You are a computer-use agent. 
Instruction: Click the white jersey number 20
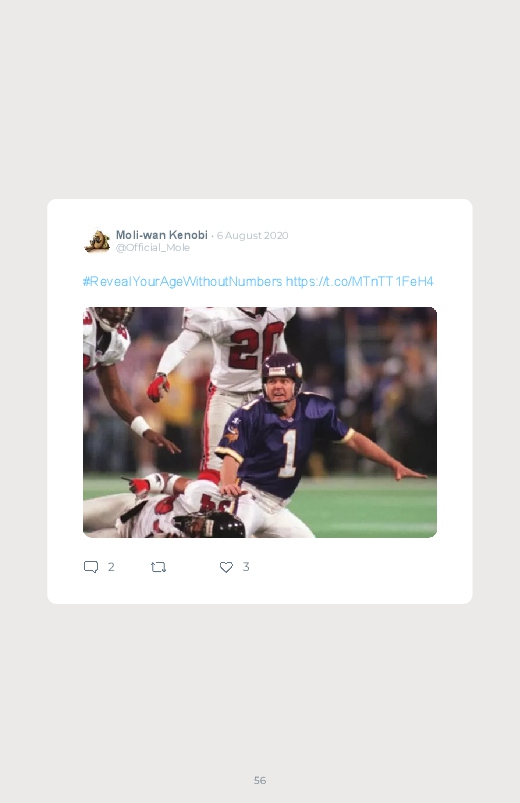coord(255,346)
